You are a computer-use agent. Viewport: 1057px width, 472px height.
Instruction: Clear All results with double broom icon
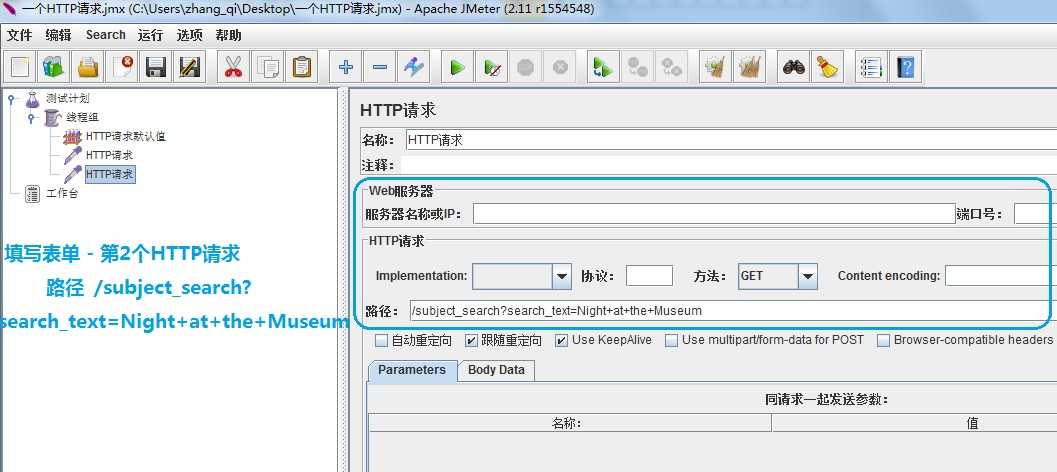(x=749, y=67)
